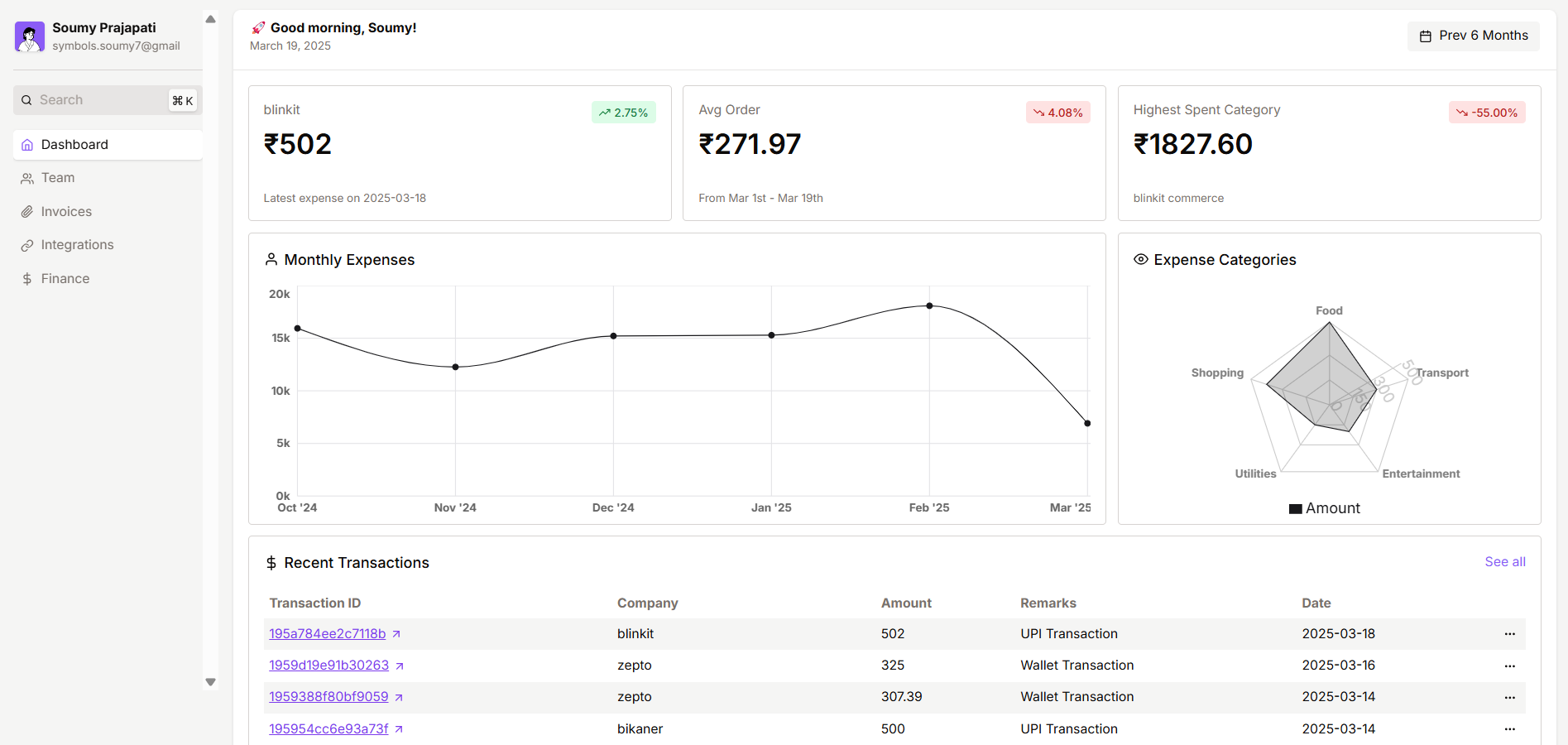Open transaction 195954cc6e93a73f link
The image size is (1568, 745).
click(x=328, y=729)
